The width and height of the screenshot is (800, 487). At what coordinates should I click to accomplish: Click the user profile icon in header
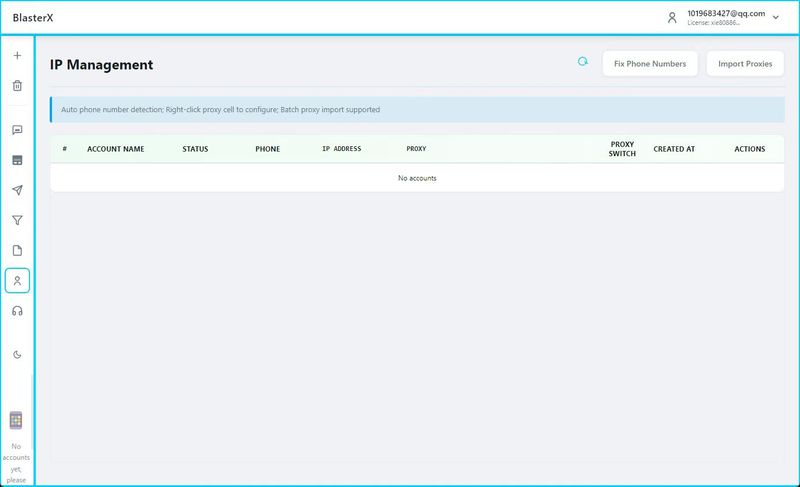click(x=672, y=17)
